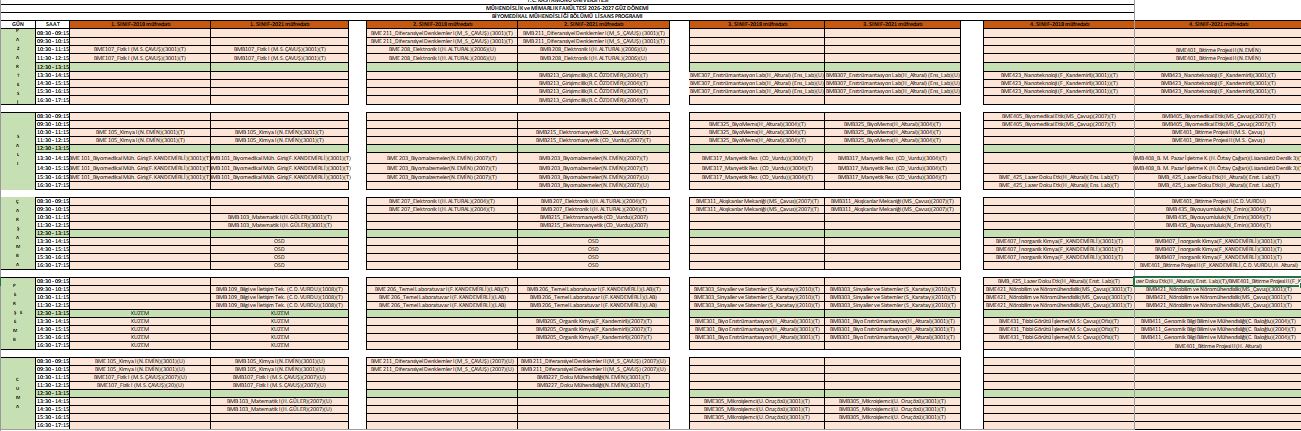The image size is (1301, 431).
Task: Select the SAAT header cell
Action: (52, 22)
